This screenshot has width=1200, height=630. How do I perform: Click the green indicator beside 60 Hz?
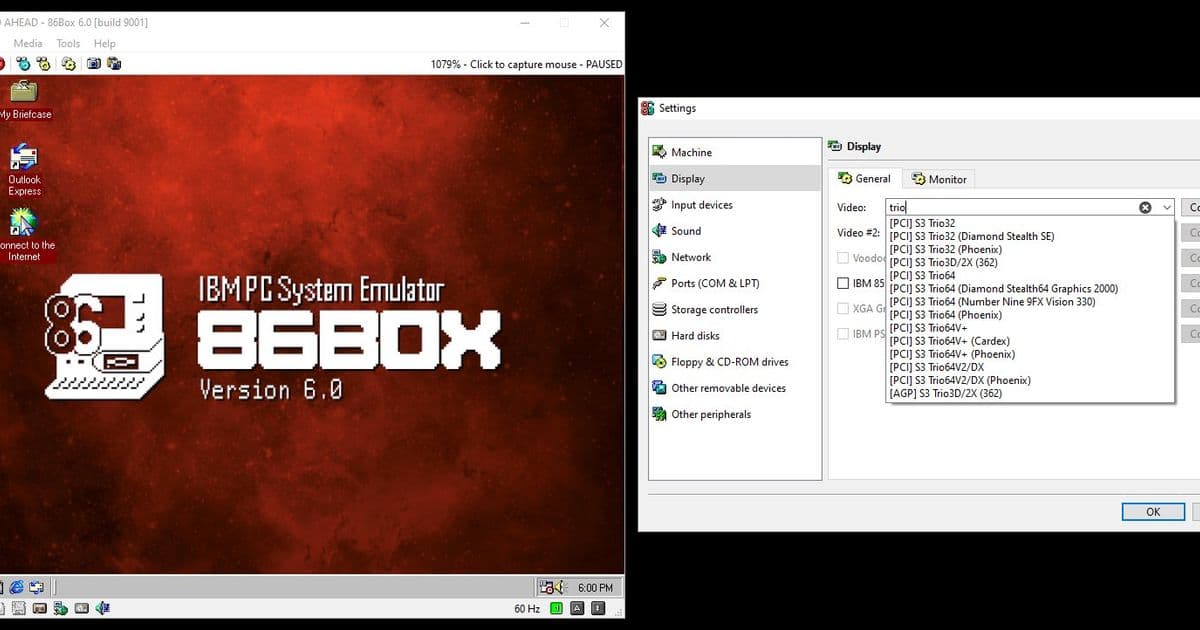pos(556,608)
